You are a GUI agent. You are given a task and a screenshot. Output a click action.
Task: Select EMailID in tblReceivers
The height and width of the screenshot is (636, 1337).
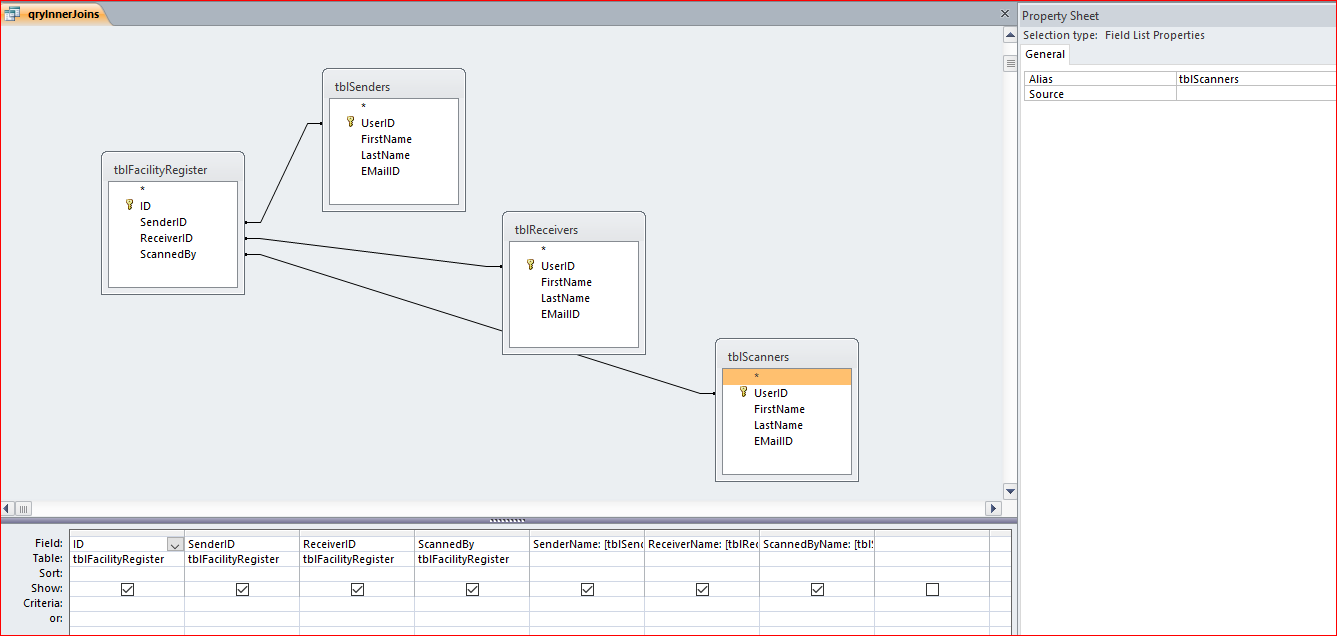click(x=560, y=314)
